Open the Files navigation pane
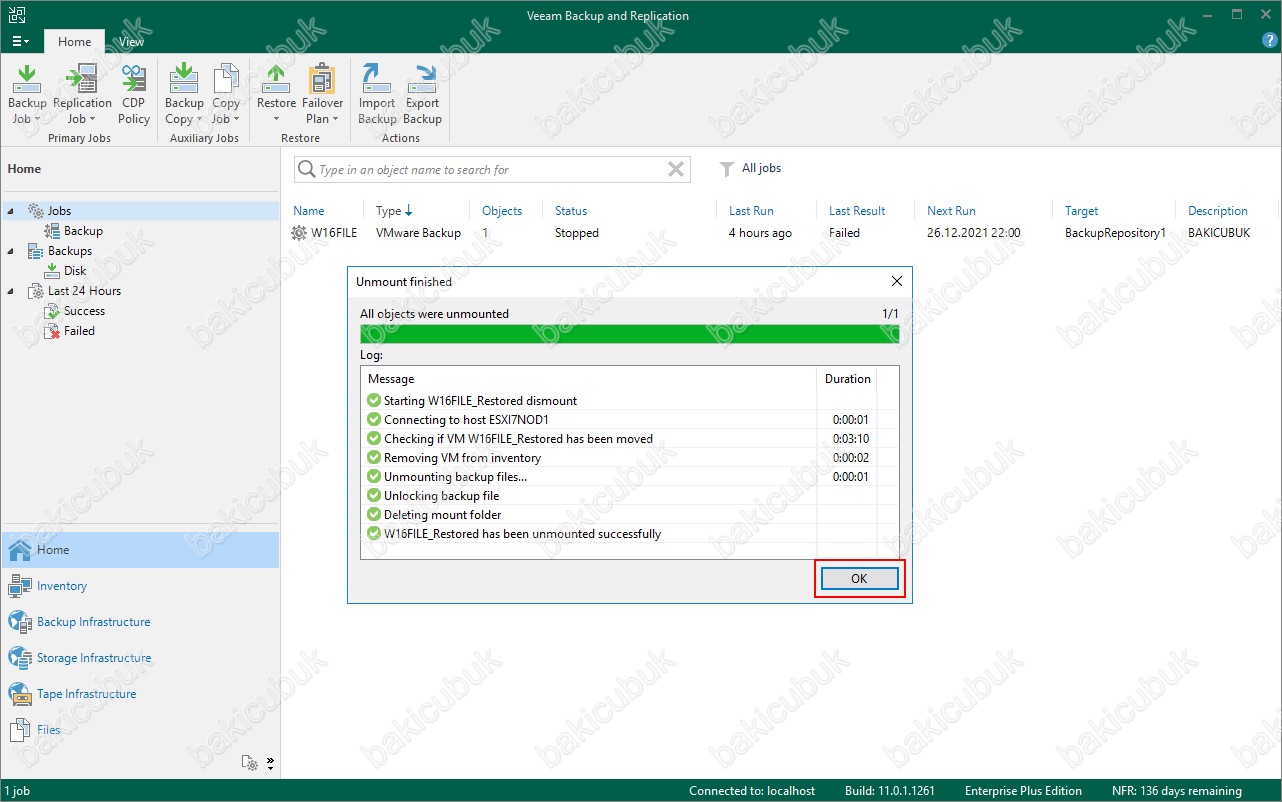This screenshot has width=1282, height=802. point(140,730)
